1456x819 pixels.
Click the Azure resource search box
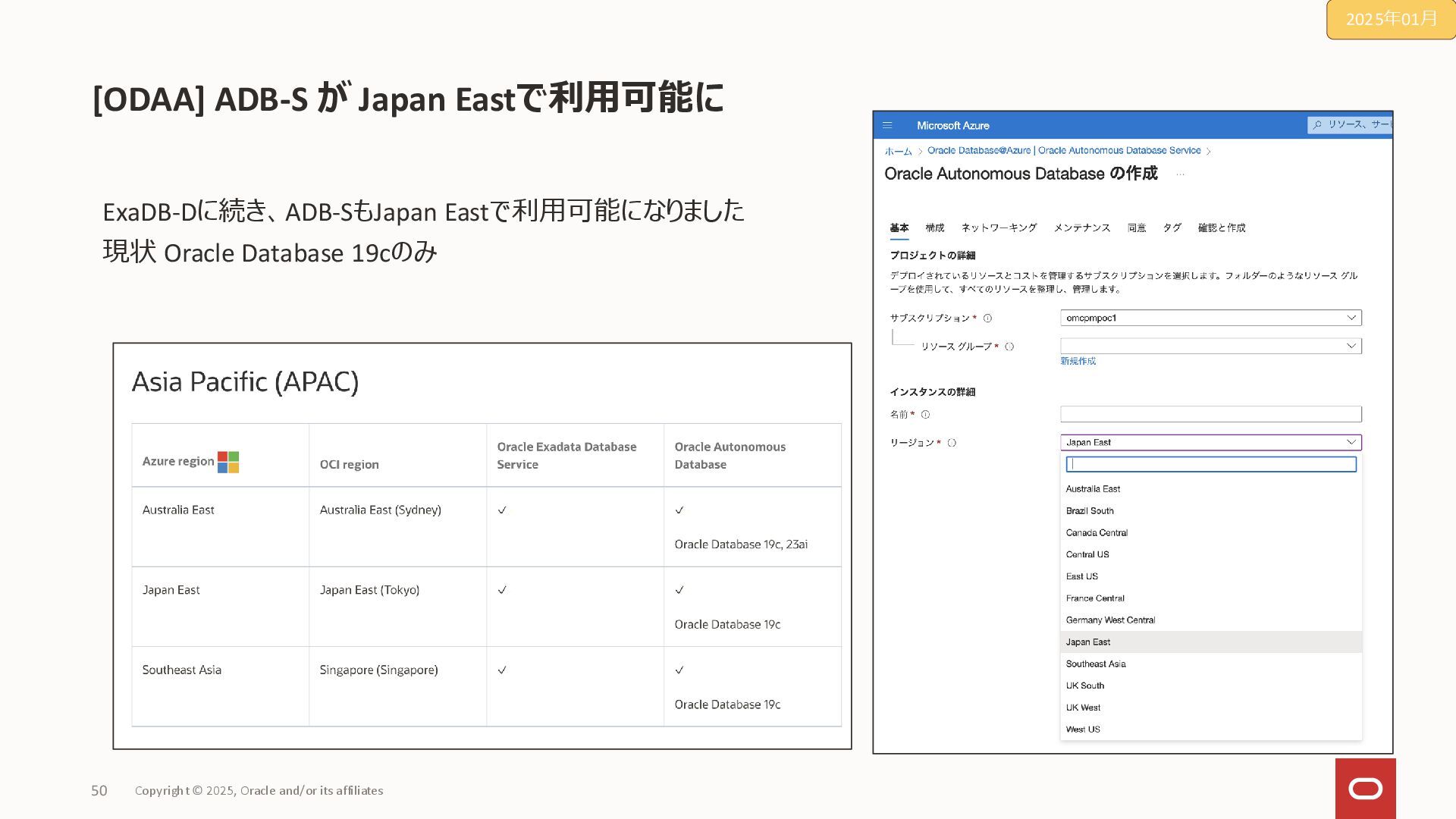coord(1350,124)
